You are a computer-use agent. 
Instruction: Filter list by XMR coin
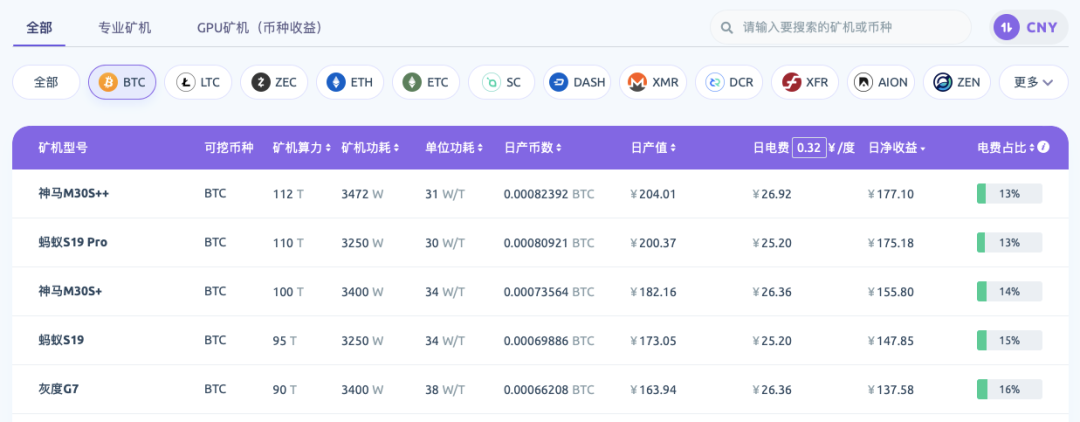click(653, 82)
